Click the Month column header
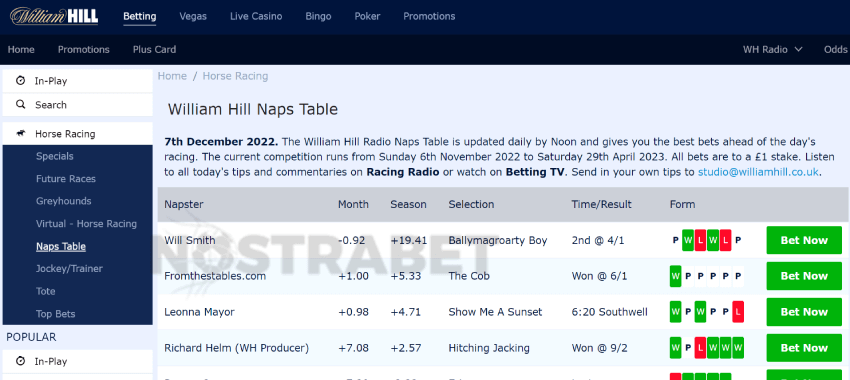Viewport: 850px width, 380px height. coord(353,204)
